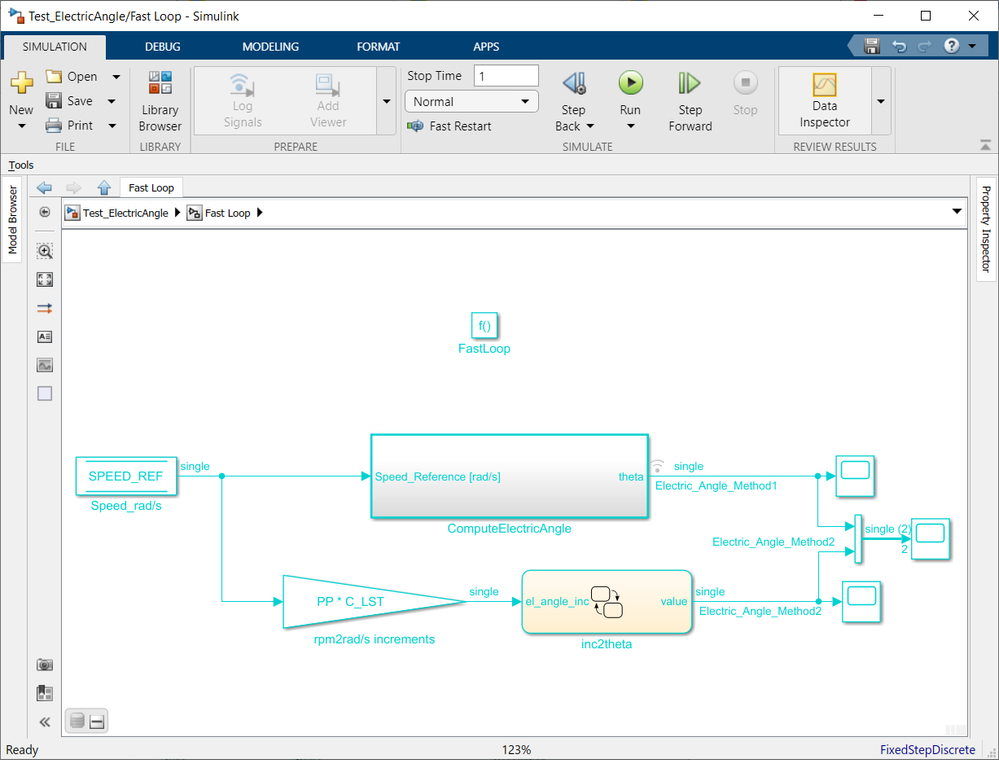Click the Hide/Show Explorer Bar icon
Screen dimensions: 999x760
pos(45,212)
